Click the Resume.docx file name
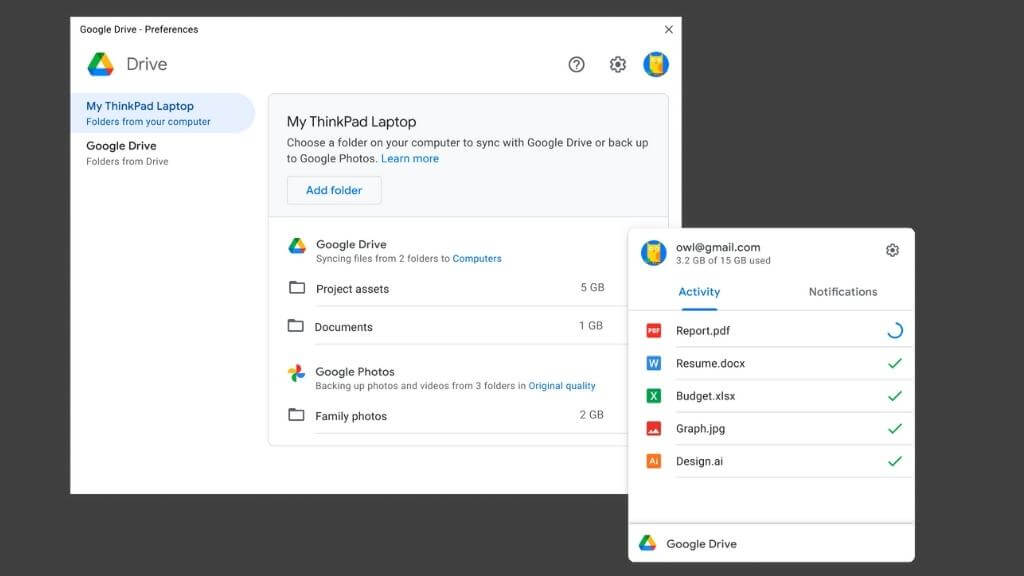This screenshot has width=1024, height=576. click(710, 363)
